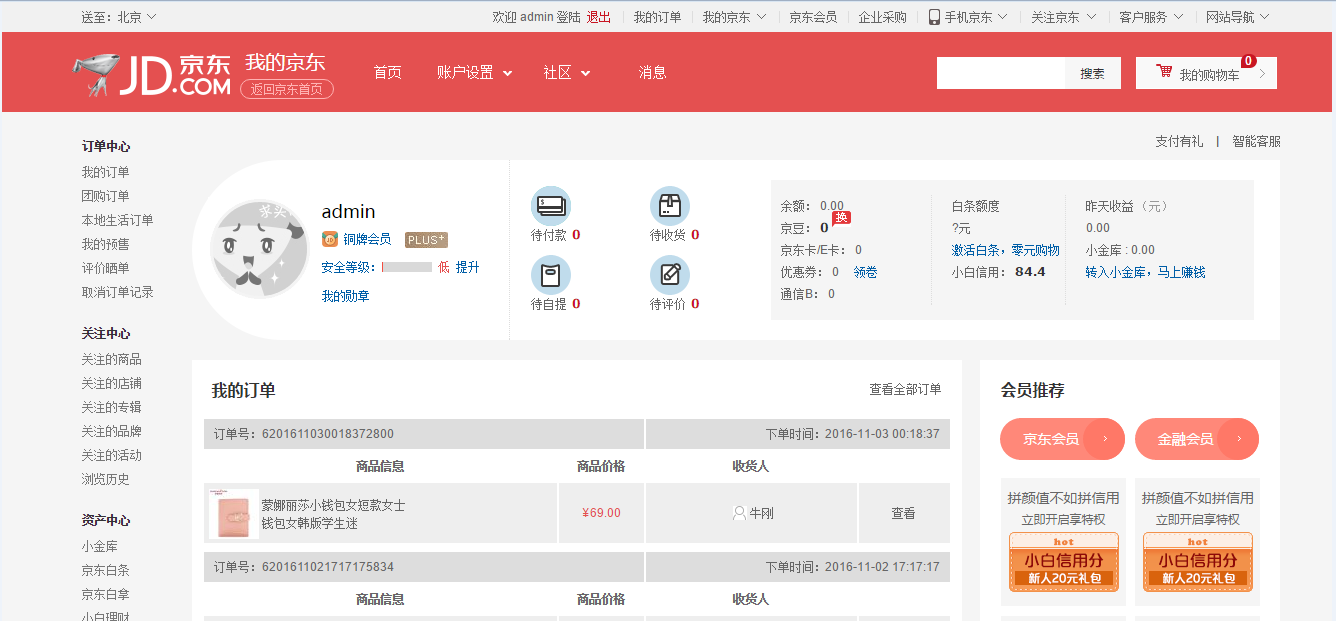Open 团购订单 in the sidebar
The width and height of the screenshot is (1336, 621).
tap(105, 196)
